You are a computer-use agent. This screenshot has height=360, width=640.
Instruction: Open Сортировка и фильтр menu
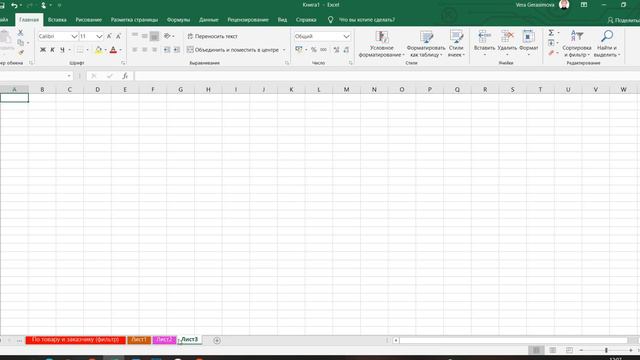click(x=577, y=44)
